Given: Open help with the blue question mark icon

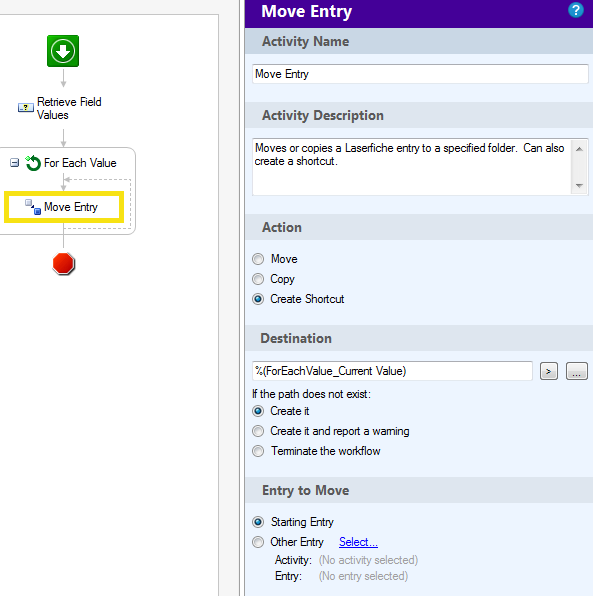Looking at the screenshot, I should click(576, 10).
